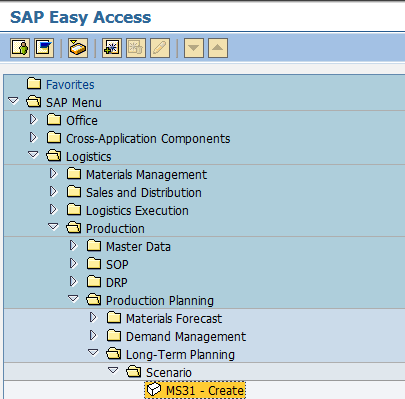The width and height of the screenshot is (405, 399).
Task: Click the DRP folder icon
Action: coord(94,282)
